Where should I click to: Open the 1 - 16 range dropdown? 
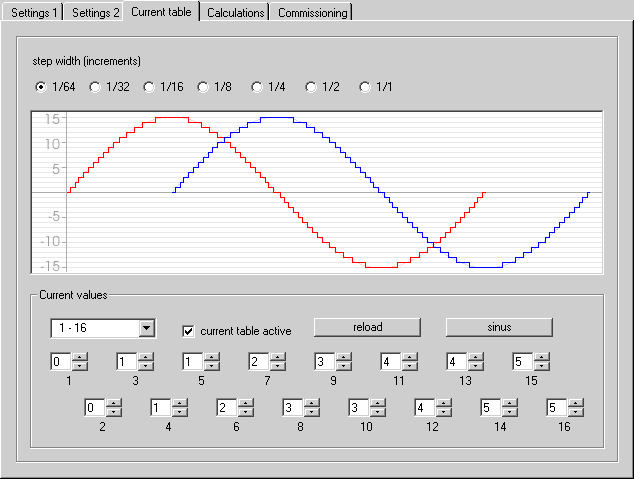(147, 328)
